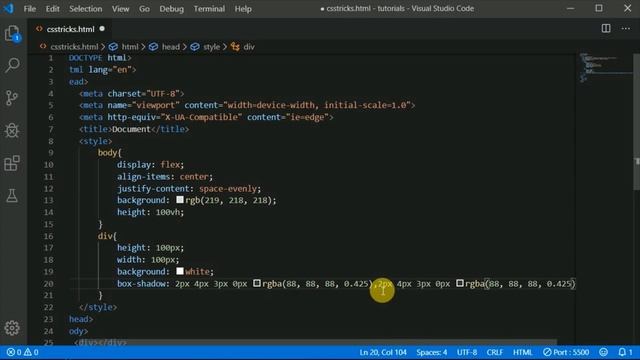Open the Terminal menu
Viewport: 640px width, 360px height.
coord(209,9)
